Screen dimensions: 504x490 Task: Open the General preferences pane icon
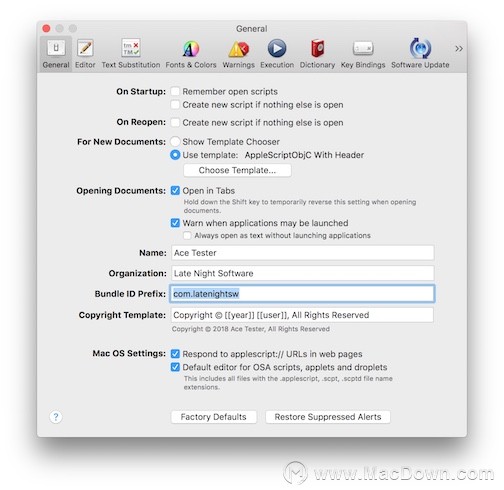[x=56, y=48]
